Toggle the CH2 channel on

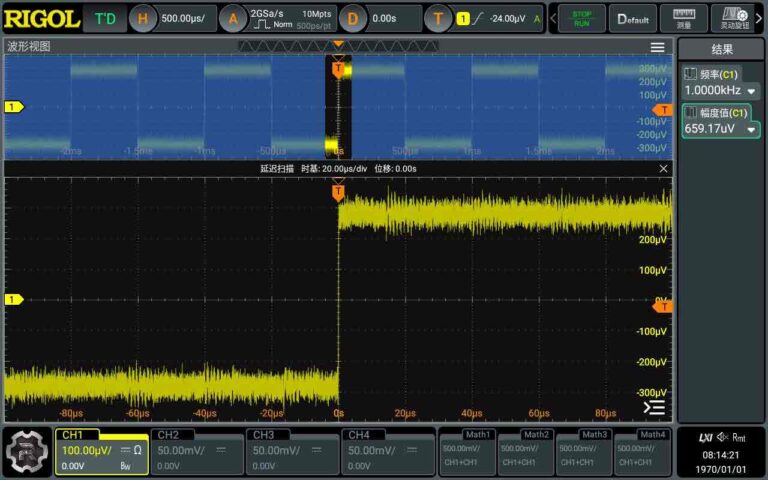point(197,450)
